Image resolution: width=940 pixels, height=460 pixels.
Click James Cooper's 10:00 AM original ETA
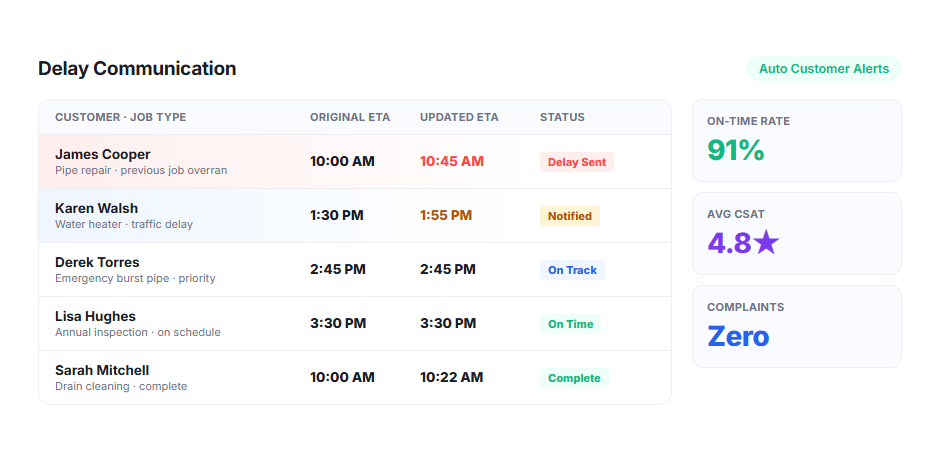tap(342, 161)
